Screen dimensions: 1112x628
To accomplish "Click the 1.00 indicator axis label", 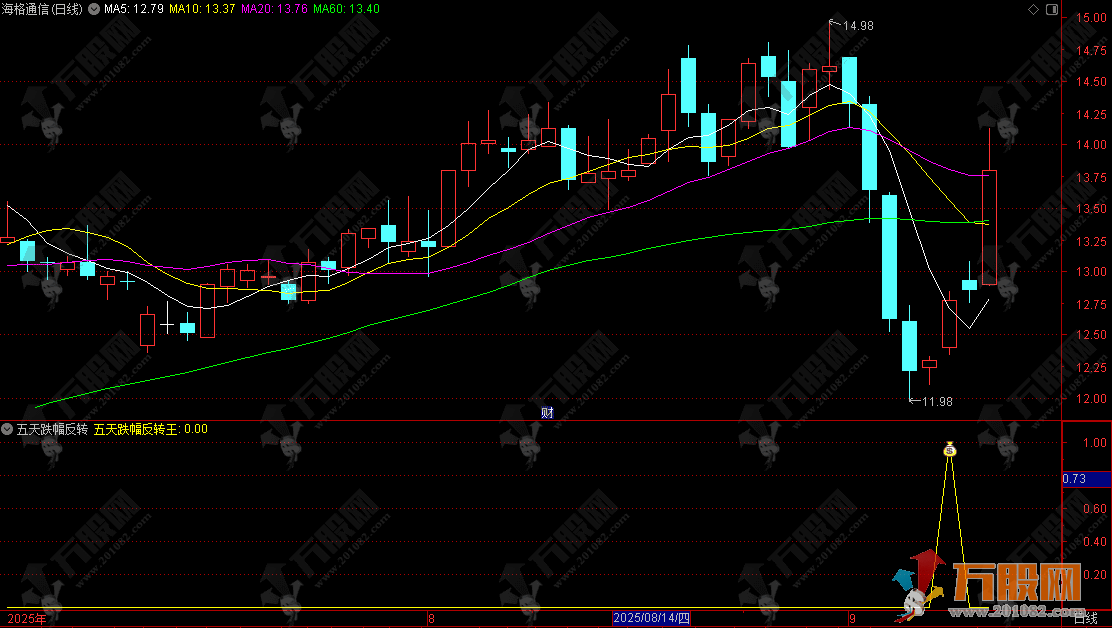I will (1094, 442).
